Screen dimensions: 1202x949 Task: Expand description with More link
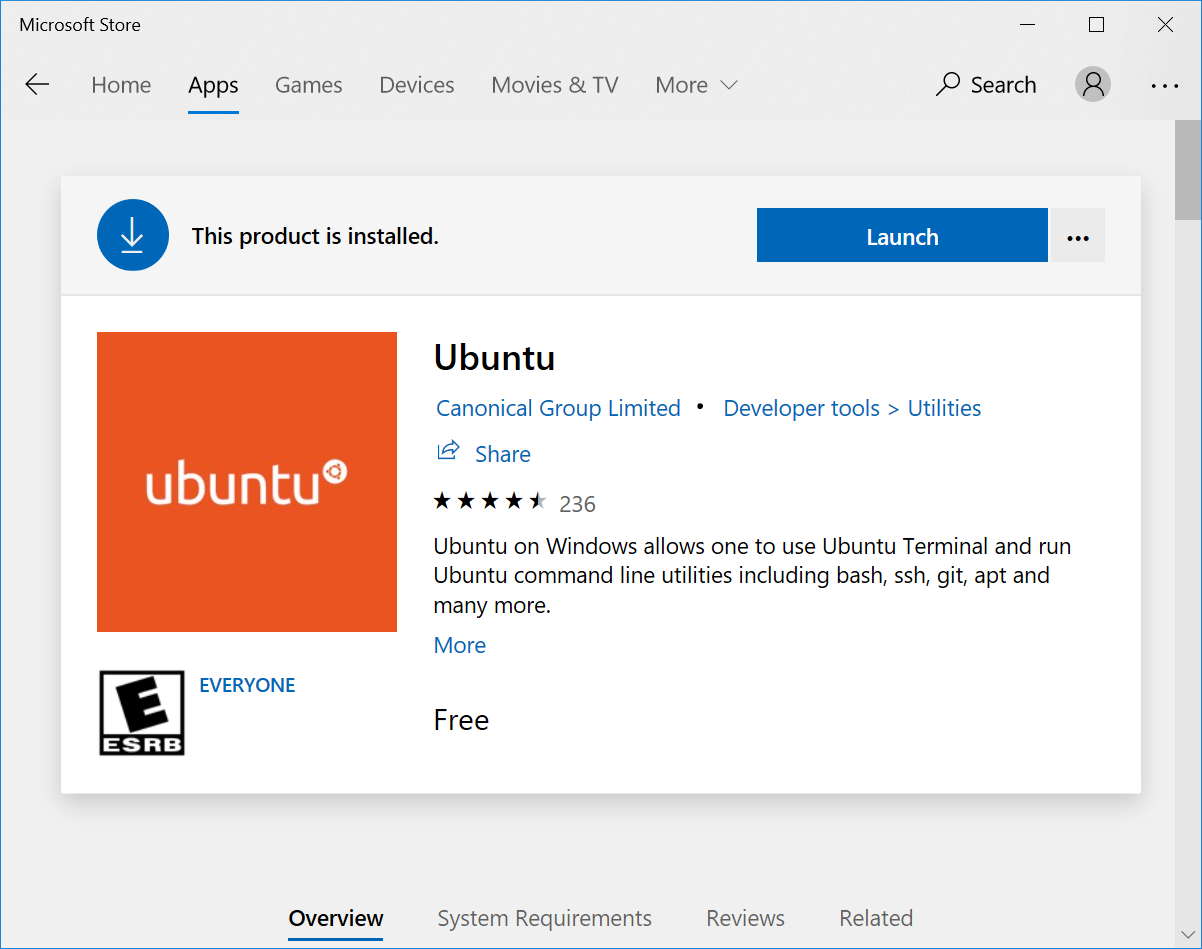pyautogui.click(x=460, y=645)
